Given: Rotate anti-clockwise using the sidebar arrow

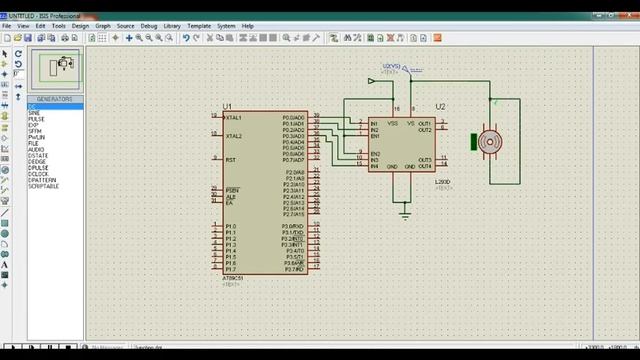Looking at the screenshot, I should click(18, 64).
